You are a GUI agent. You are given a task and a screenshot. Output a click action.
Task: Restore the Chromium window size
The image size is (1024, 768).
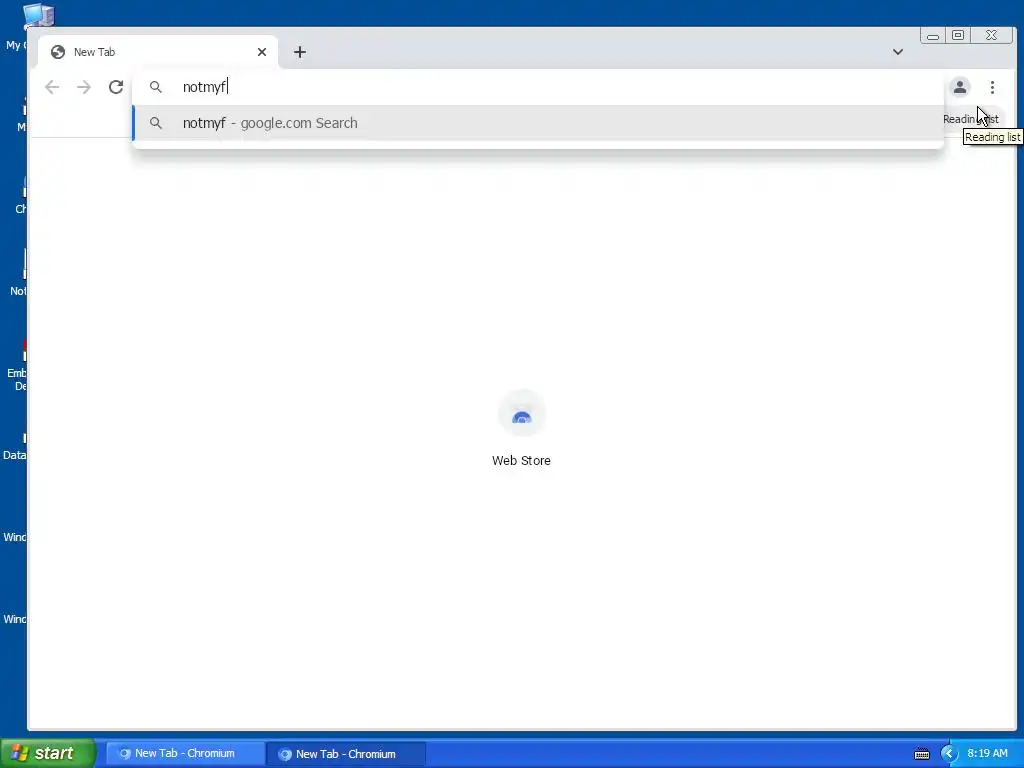tap(957, 35)
